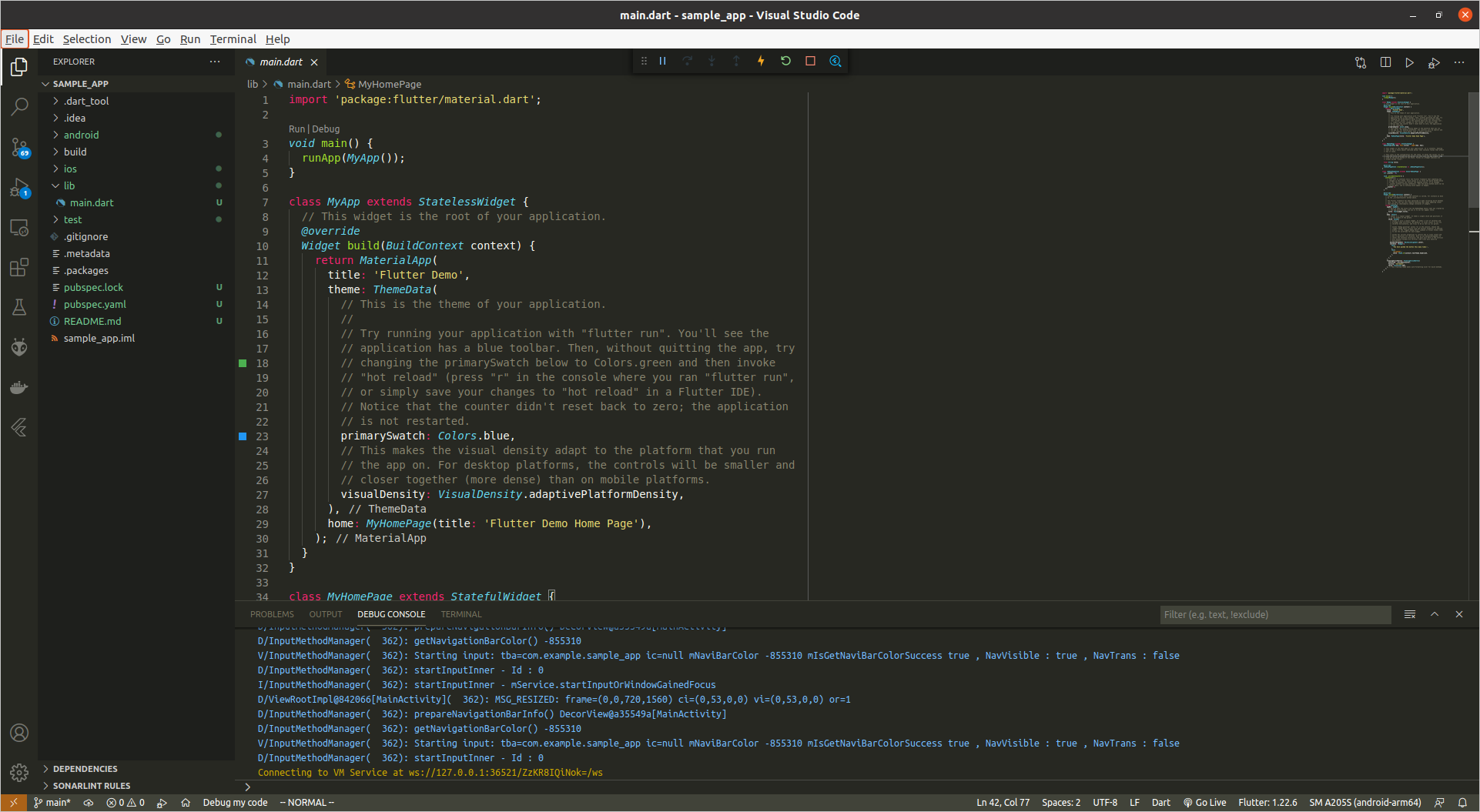Open the Flutter icon in activity bar
The width and height of the screenshot is (1480, 812).
click(19, 427)
